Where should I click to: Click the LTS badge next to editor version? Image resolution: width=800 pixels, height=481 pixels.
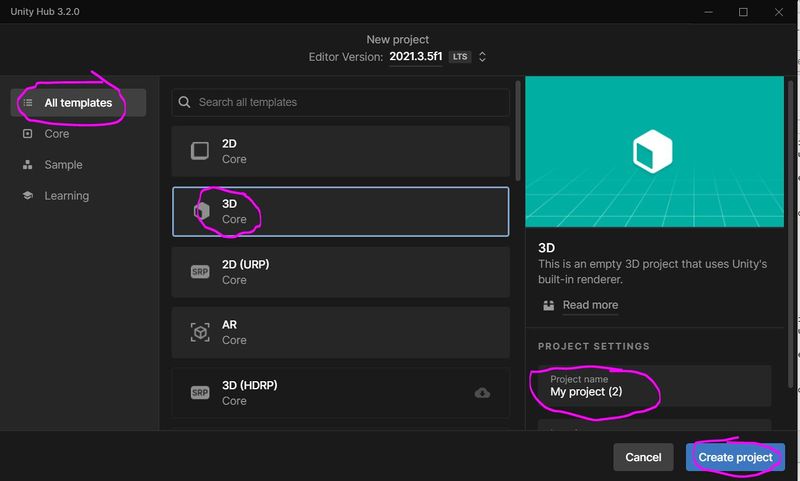[460, 57]
